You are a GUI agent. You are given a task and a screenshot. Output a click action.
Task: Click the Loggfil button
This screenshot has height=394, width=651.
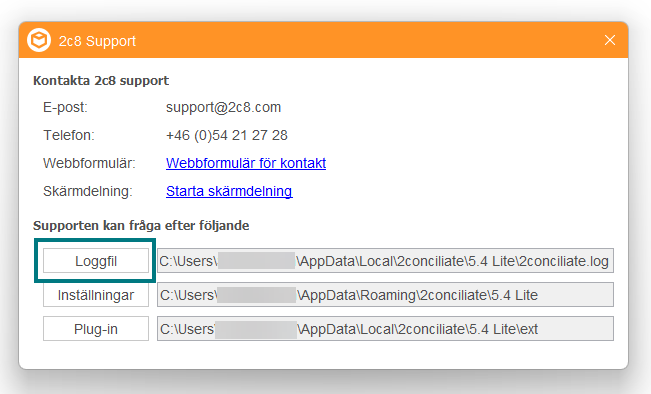tap(96, 261)
